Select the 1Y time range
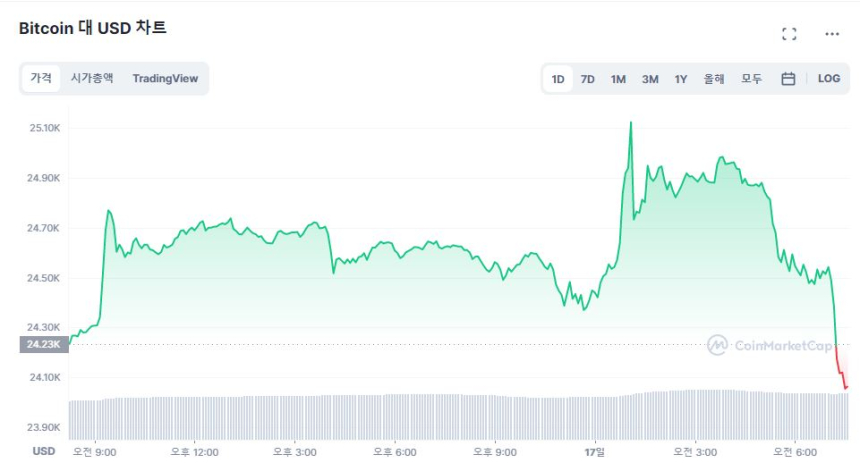The width and height of the screenshot is (860, 463). coord(681,79)
